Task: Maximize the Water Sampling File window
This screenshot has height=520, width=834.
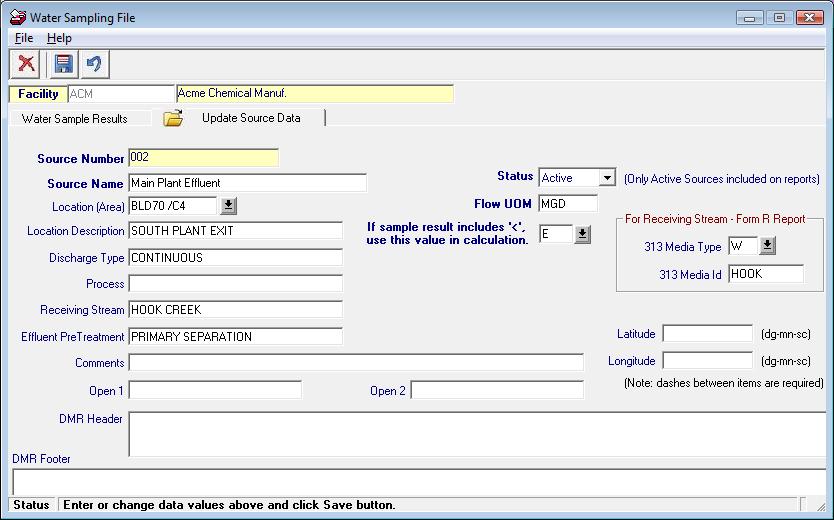Action: [x=779, y=18]
